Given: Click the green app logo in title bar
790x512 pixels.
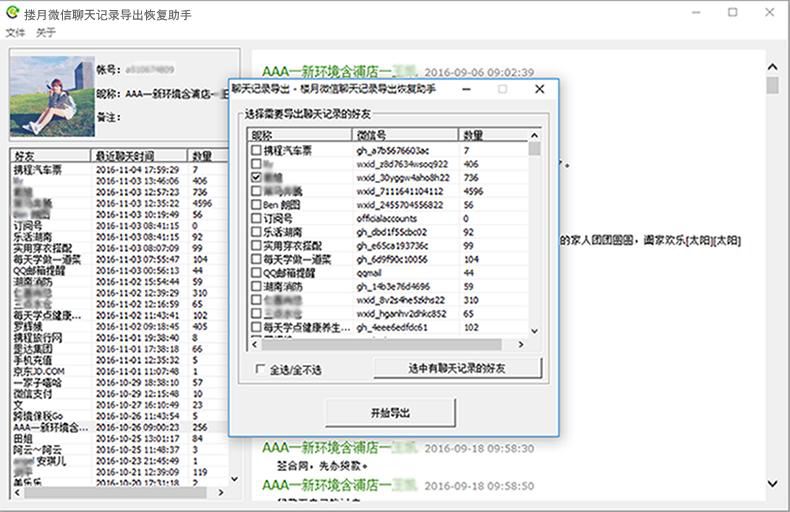Looking at the screenshot, I should click(x=13, y=12).
